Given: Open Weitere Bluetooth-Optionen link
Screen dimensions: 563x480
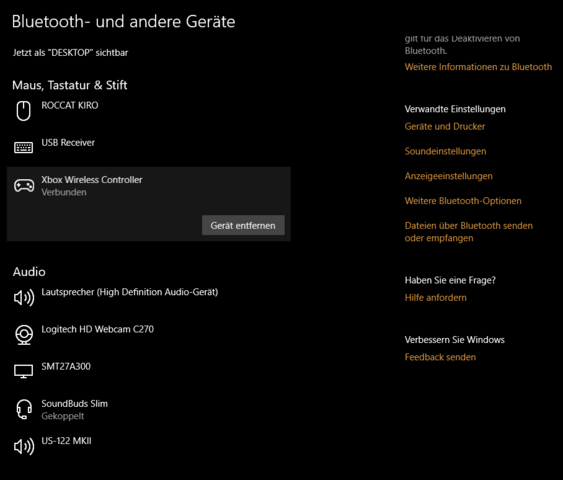Looking at the screenshot, I should point(463,201).
